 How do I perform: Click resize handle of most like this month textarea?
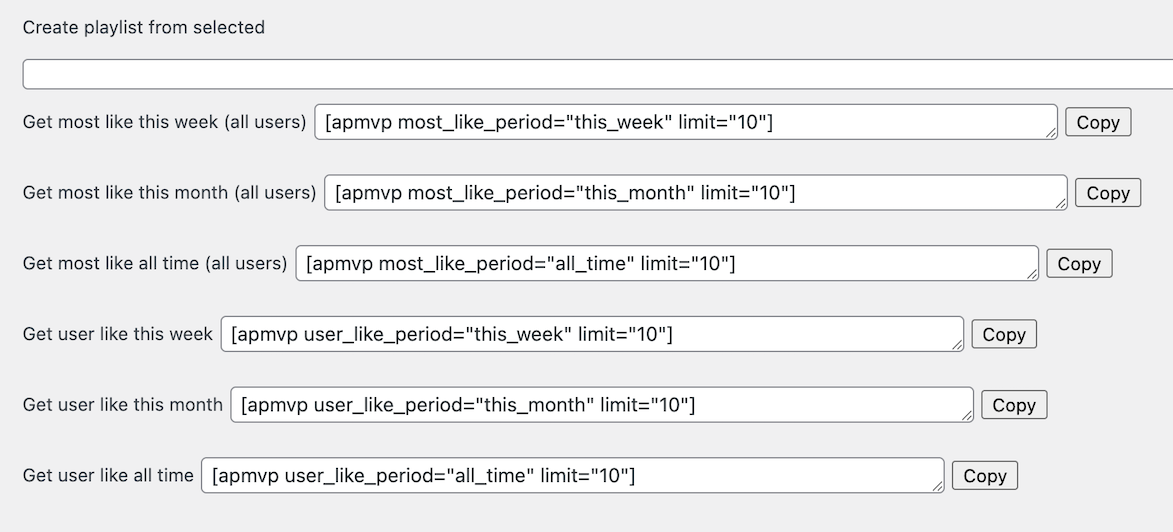(x=1060, y=203)
